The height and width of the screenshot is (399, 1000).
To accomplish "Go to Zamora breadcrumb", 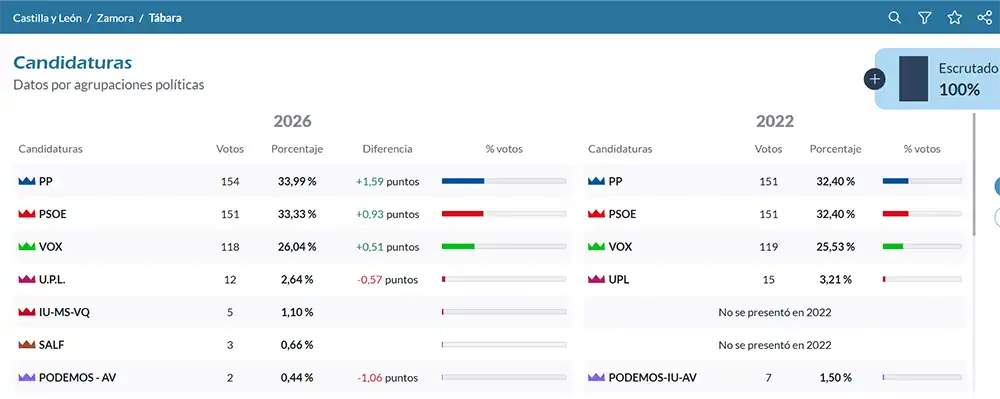I will click(115, 18).
